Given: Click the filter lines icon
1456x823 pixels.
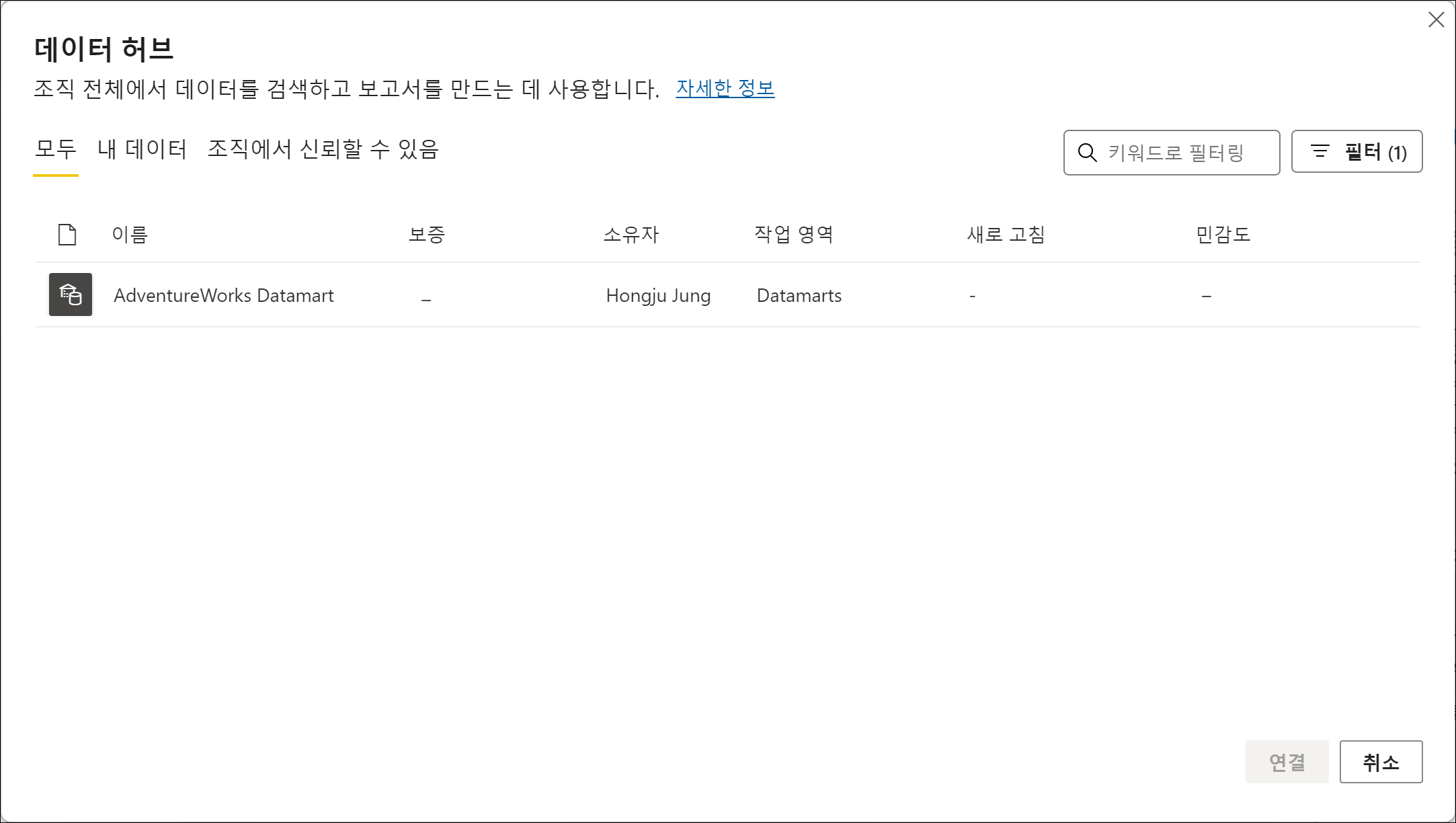Looking at the screenshot, I should click(x=1320, y=152).
